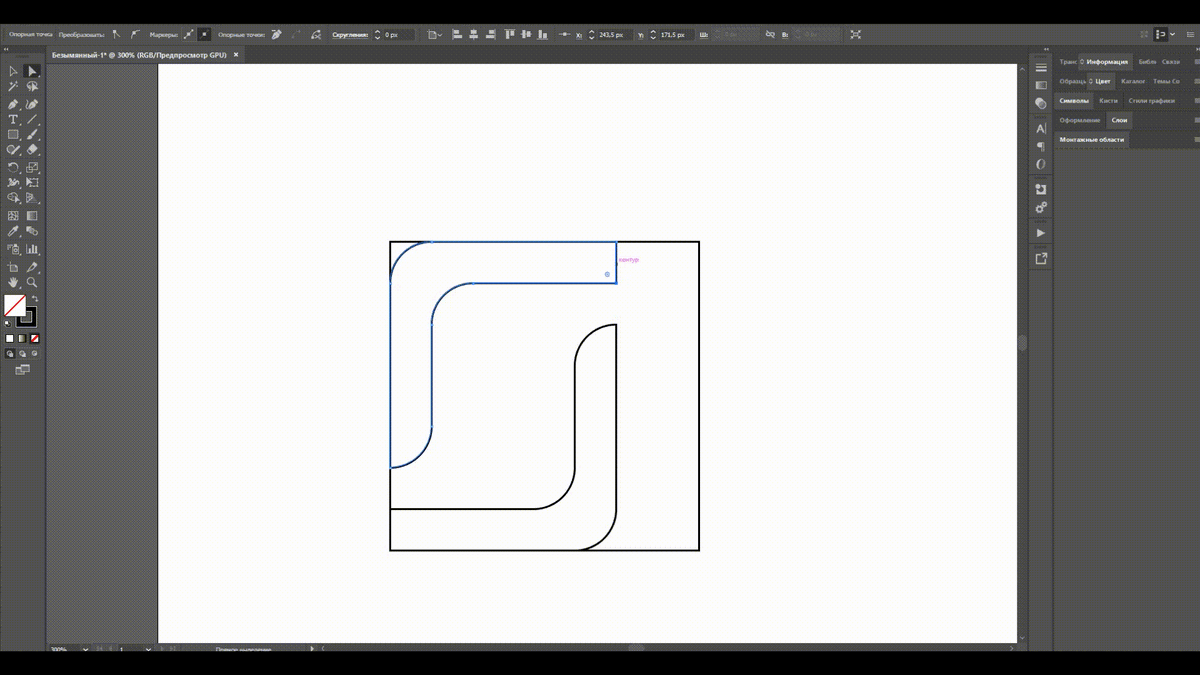Select the Rectangle tool
Image resolution: width=1200 pixels, height=675 pixels.
pyautogui.click(x=13, y=134)
